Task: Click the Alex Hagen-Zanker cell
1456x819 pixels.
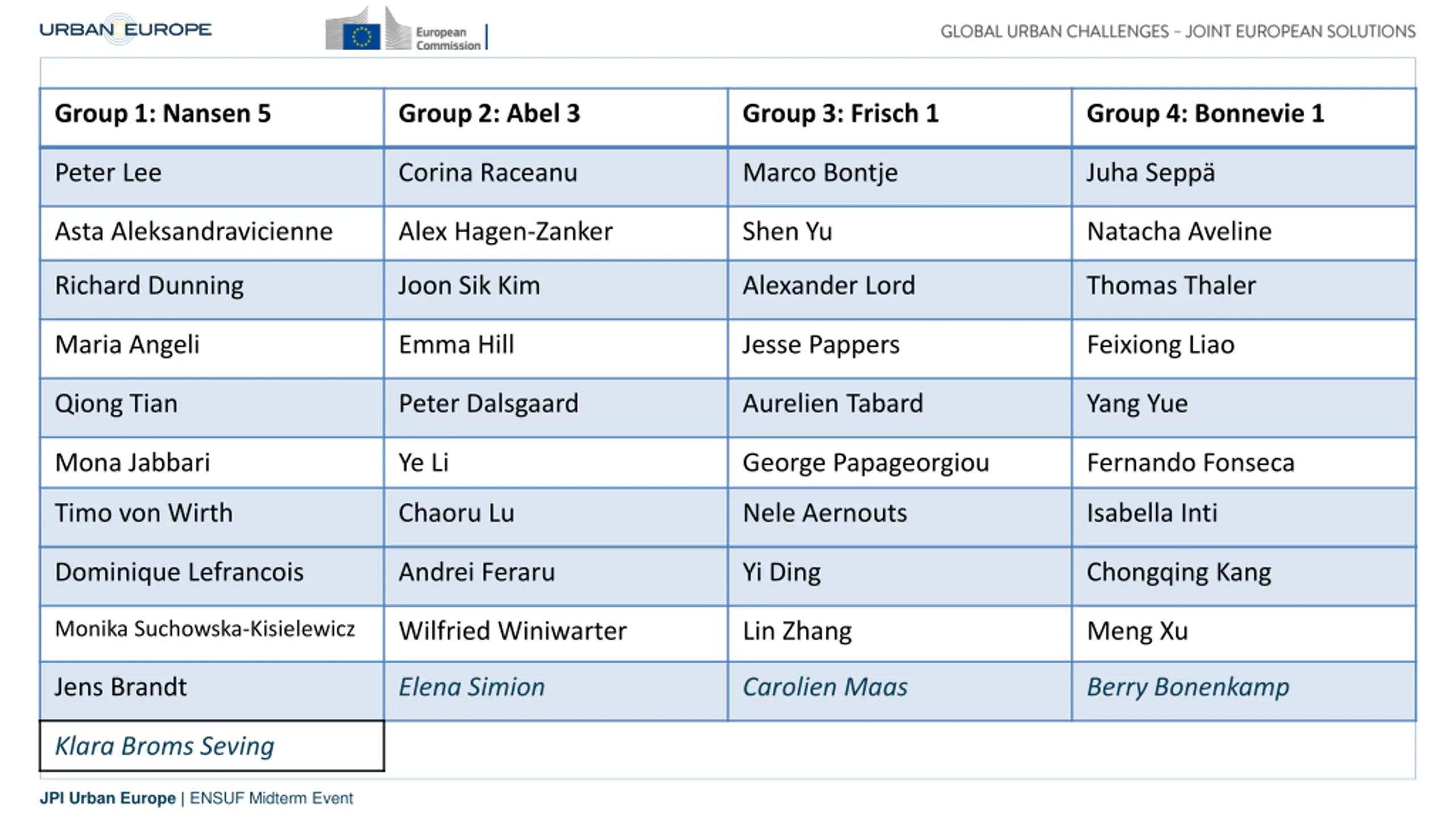Action: pos(556,233)
